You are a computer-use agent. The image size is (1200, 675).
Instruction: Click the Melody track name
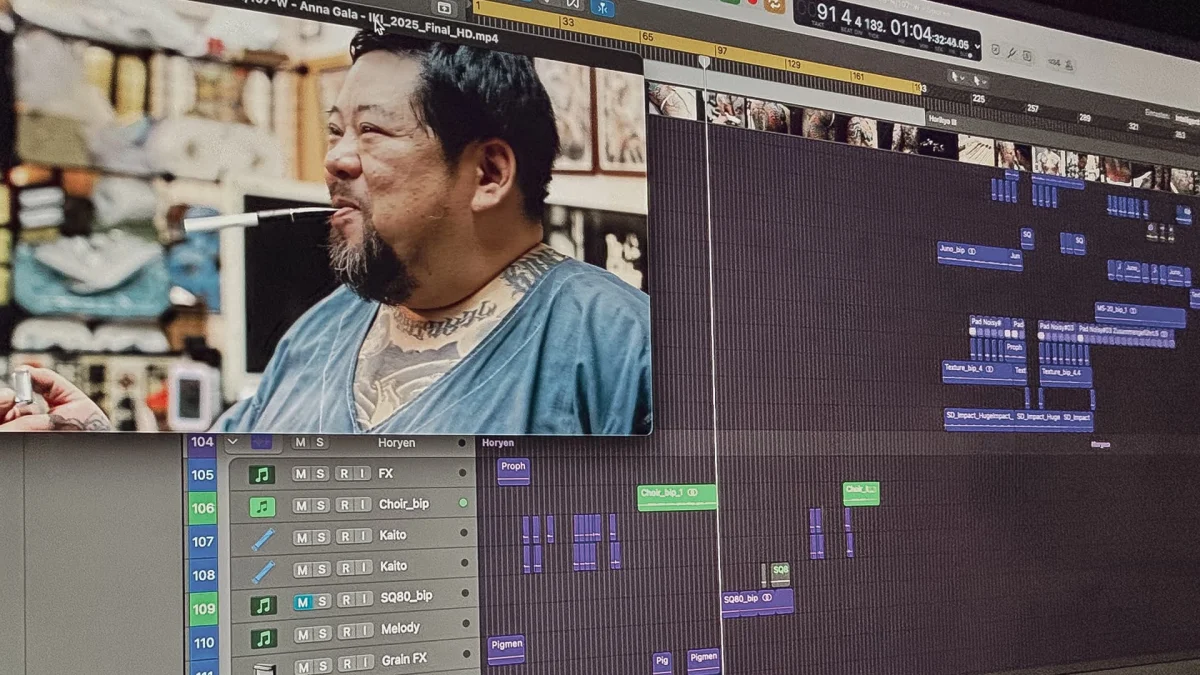[400, 629]
